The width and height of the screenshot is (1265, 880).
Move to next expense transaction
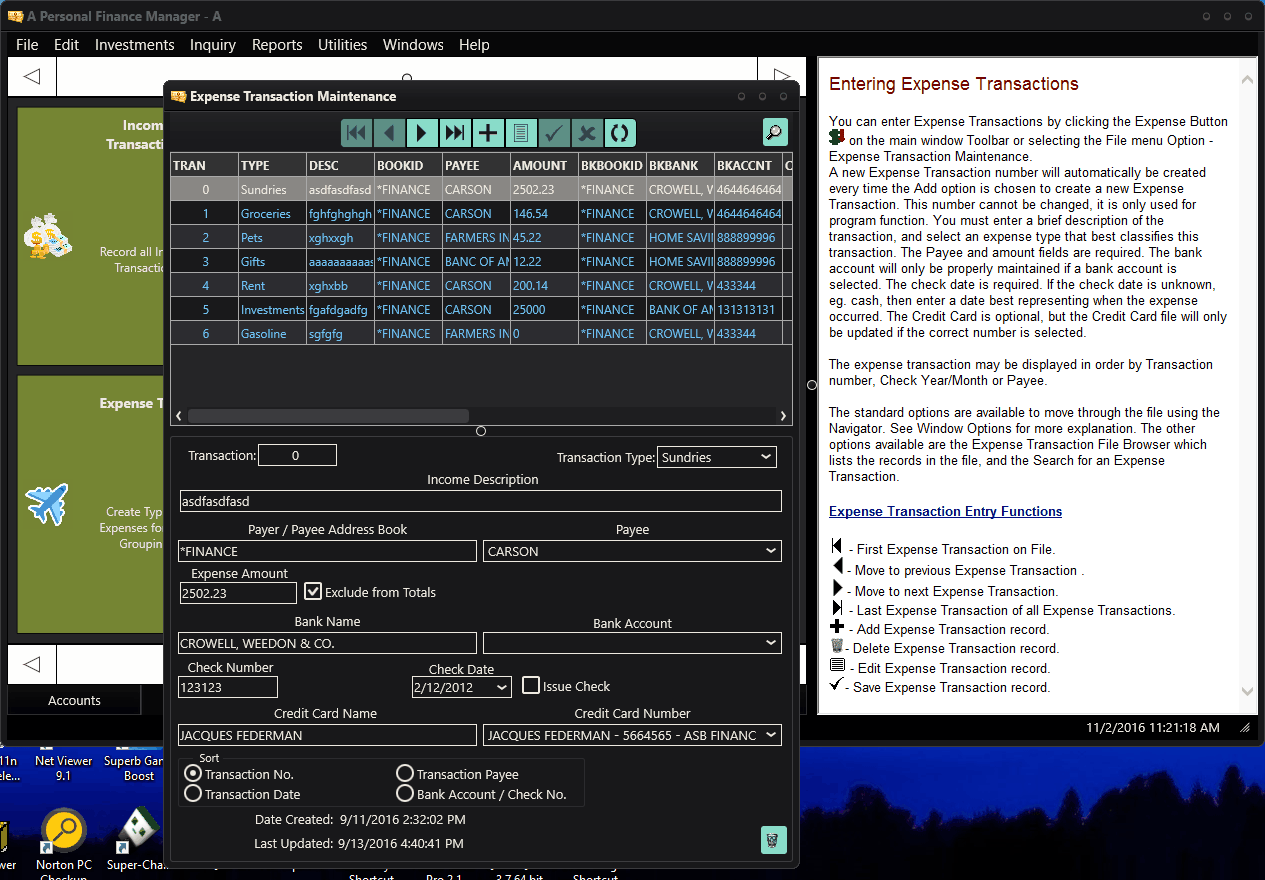tap(422, 133)
